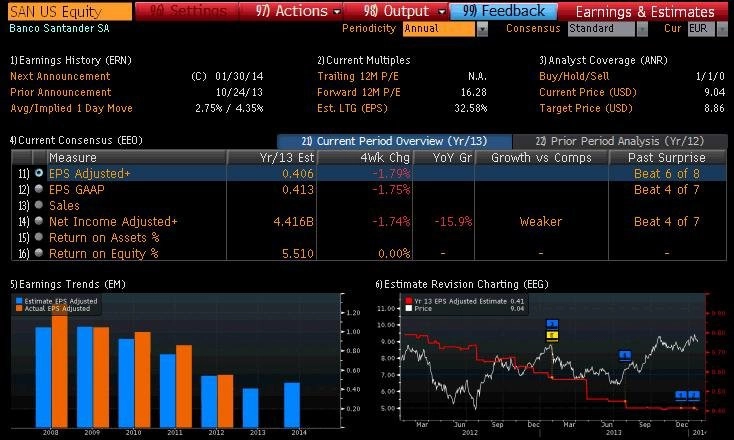Click the orange Actual EPS Adjusted legend swatch
This screenshot has height=440, width=734.
coord(19,308)
